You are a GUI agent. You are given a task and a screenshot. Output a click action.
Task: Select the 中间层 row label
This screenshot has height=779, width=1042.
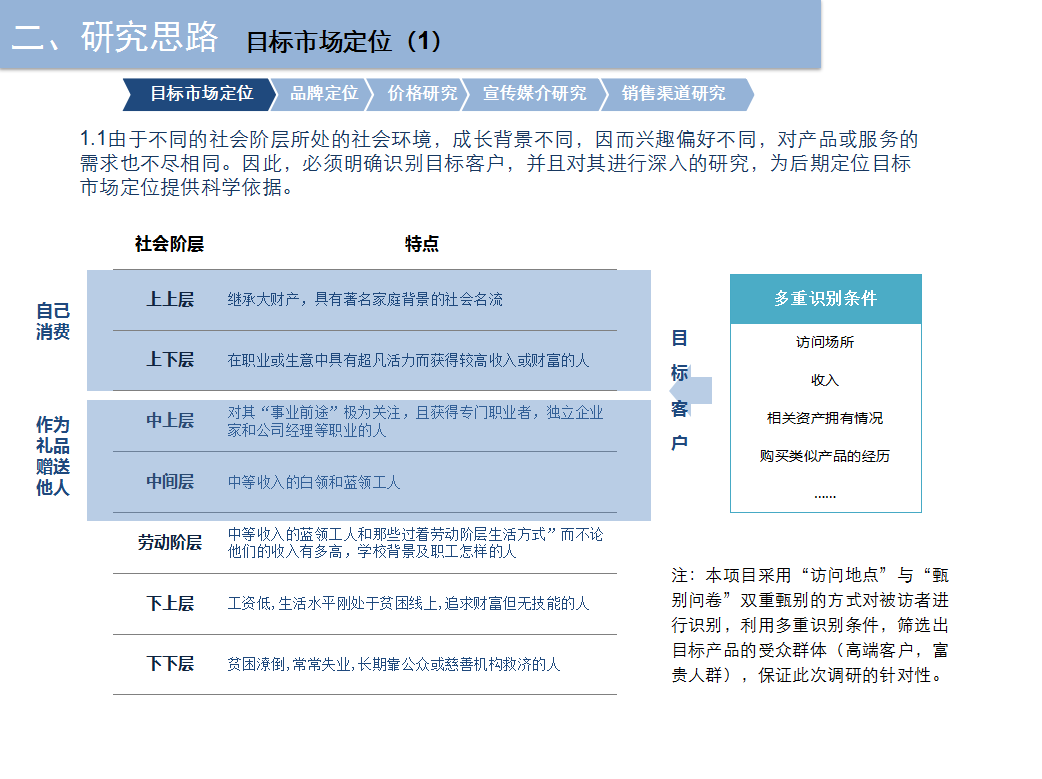tap(170, 482)
